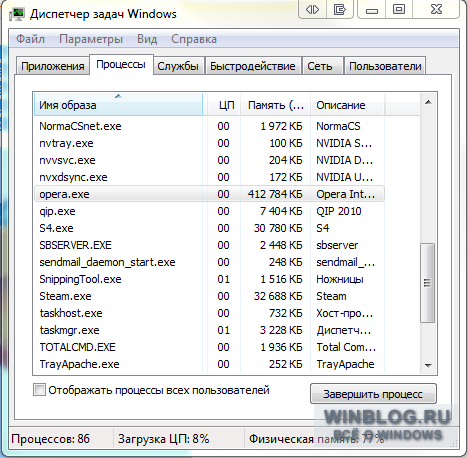Click the process list scrollbar thumb
Image resolution: width=468 pixels, height=458 pixels.
[428, 283]
